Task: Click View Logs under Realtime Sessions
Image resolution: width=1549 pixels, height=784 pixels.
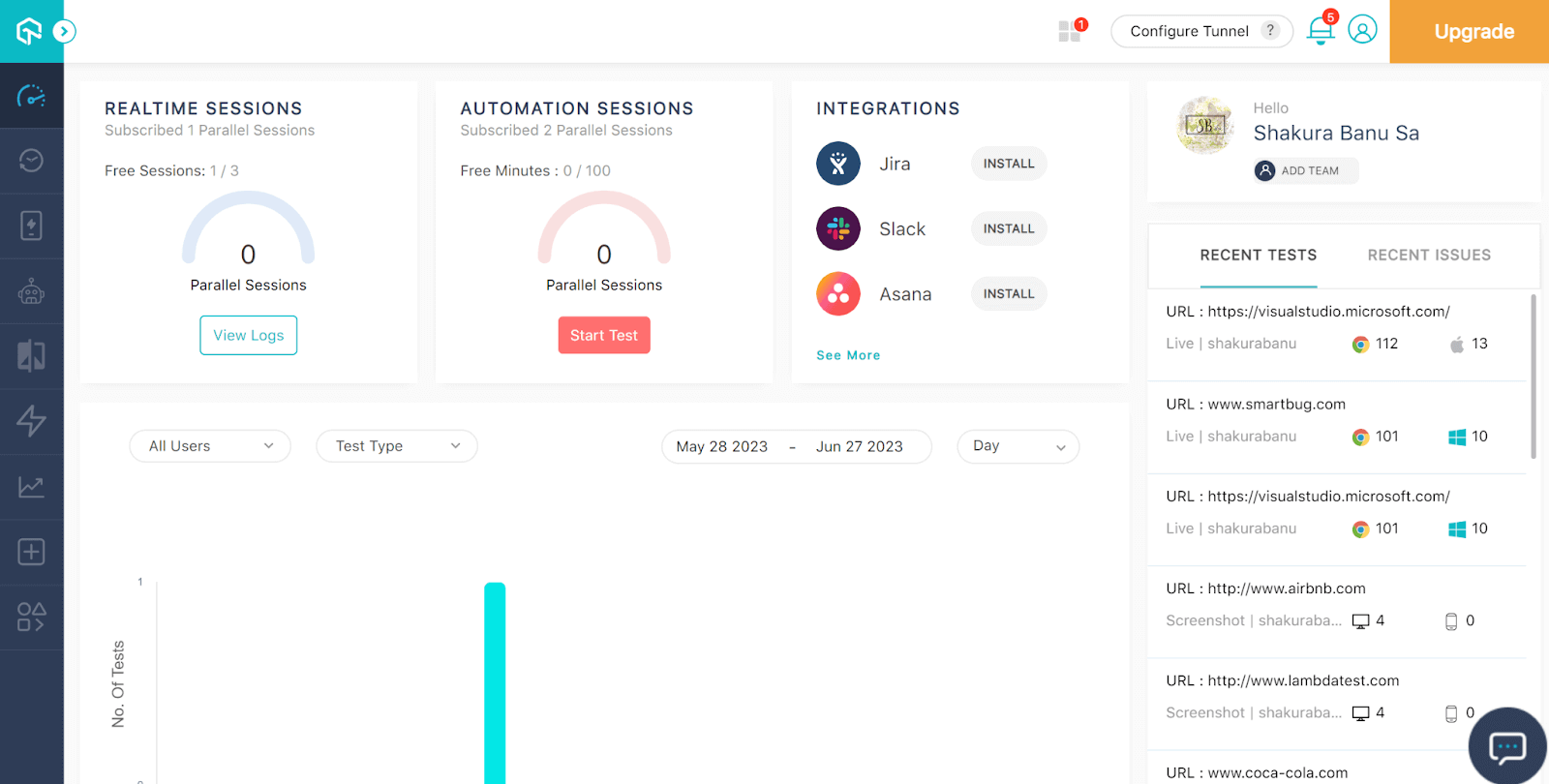Action: click(x=249, y=335)
